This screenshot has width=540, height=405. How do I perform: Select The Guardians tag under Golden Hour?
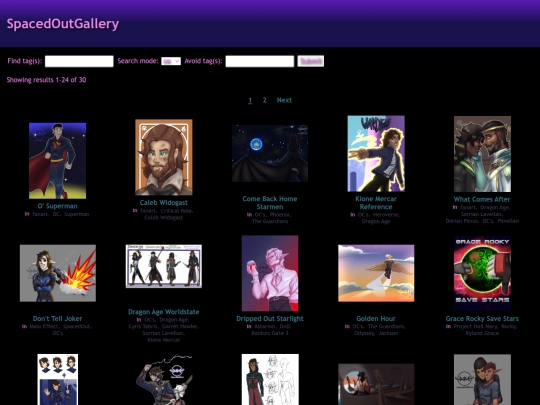pos(386,326)
